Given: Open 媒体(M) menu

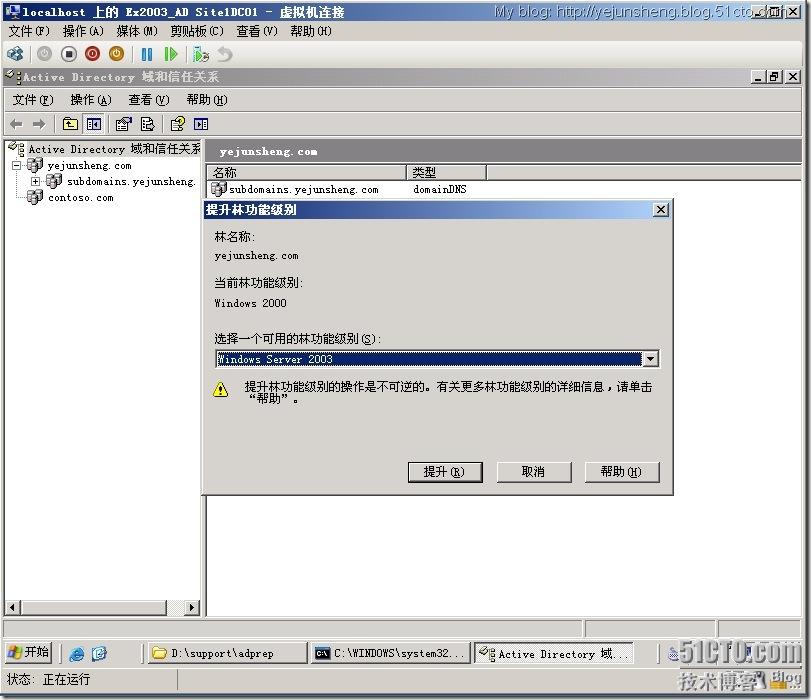Looking at the screenshot, I should click(x=137, y=31).
